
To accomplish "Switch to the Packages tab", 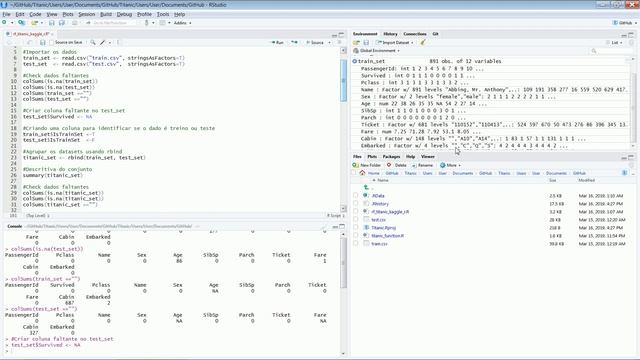I will tap(391, 157).
